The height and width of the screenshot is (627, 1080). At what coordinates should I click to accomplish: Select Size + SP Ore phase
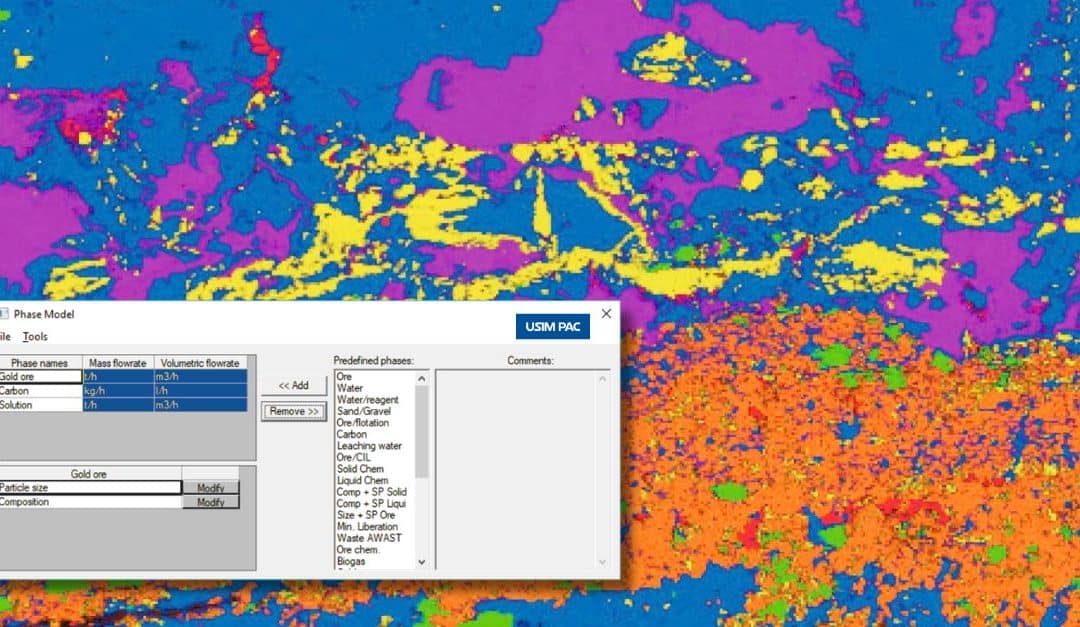pyautogui.click(x=366, y=515)
